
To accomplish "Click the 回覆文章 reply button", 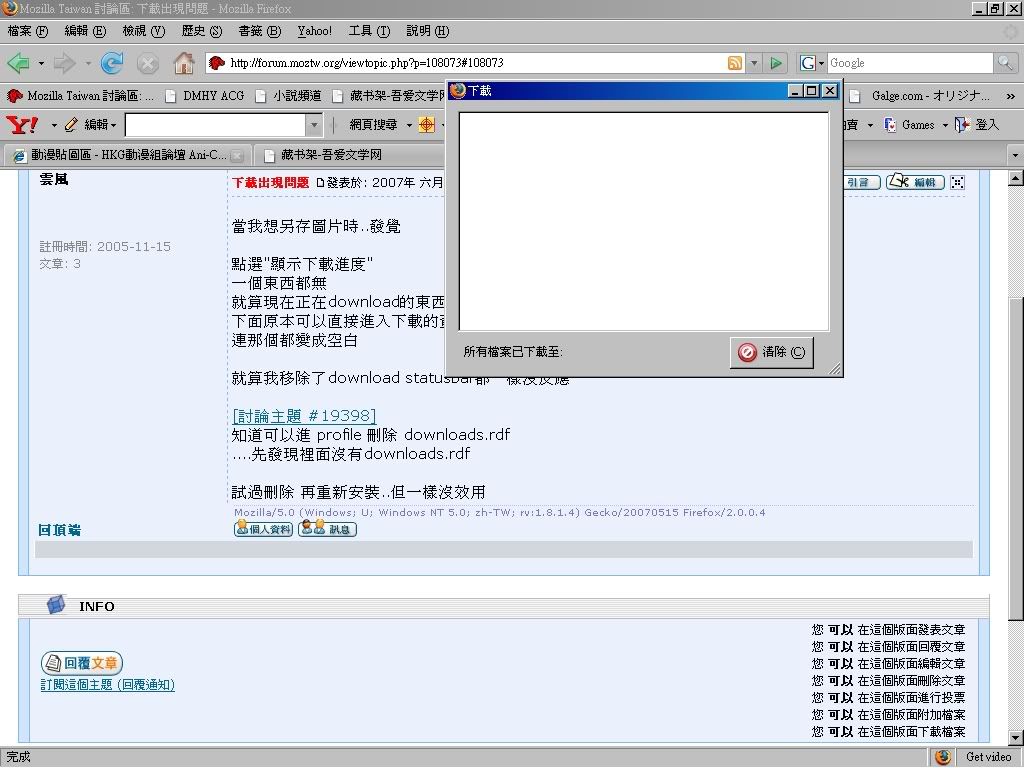I will 82,663.
